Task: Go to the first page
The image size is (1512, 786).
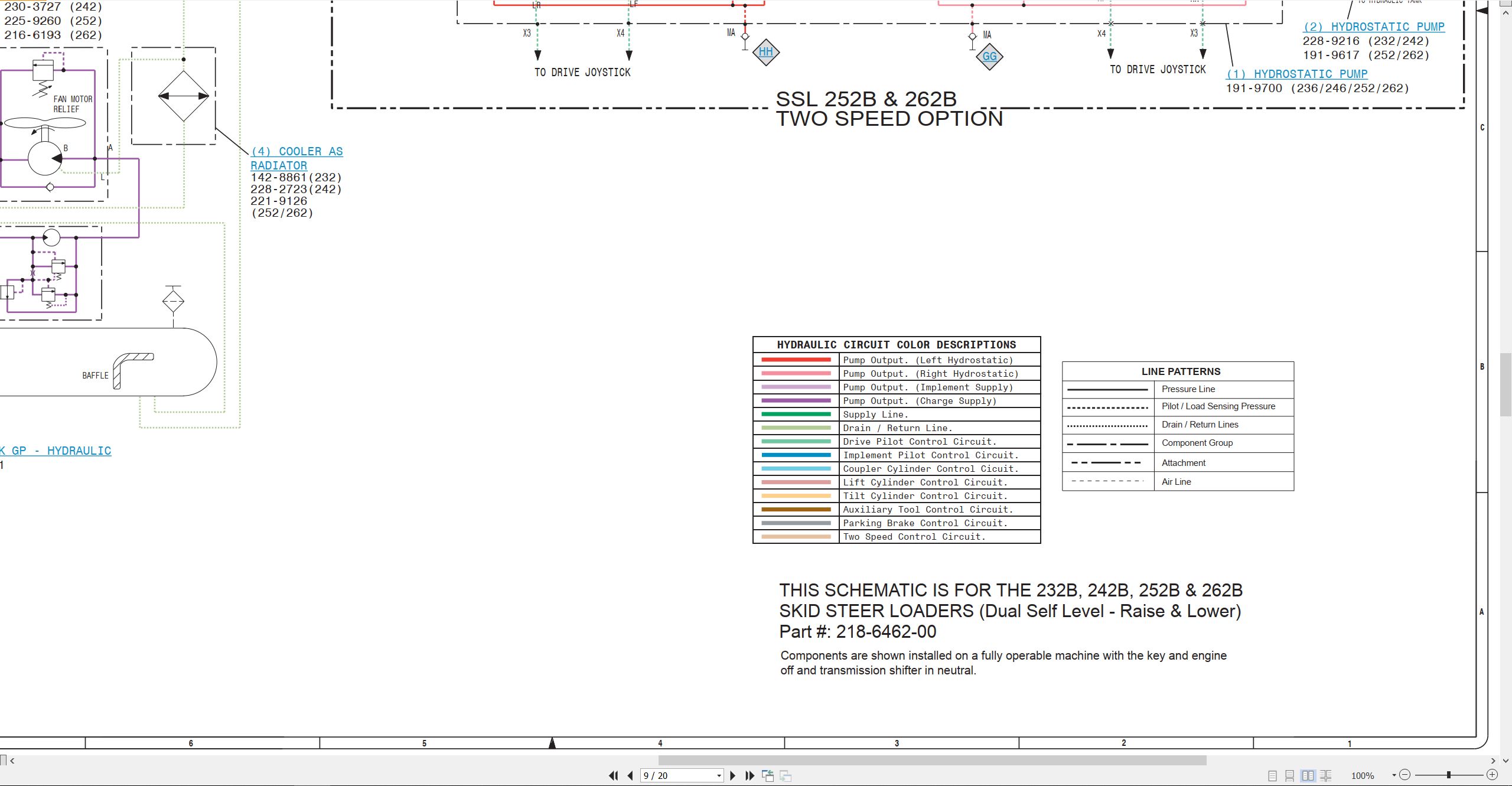Action: (x=614, y=775)
